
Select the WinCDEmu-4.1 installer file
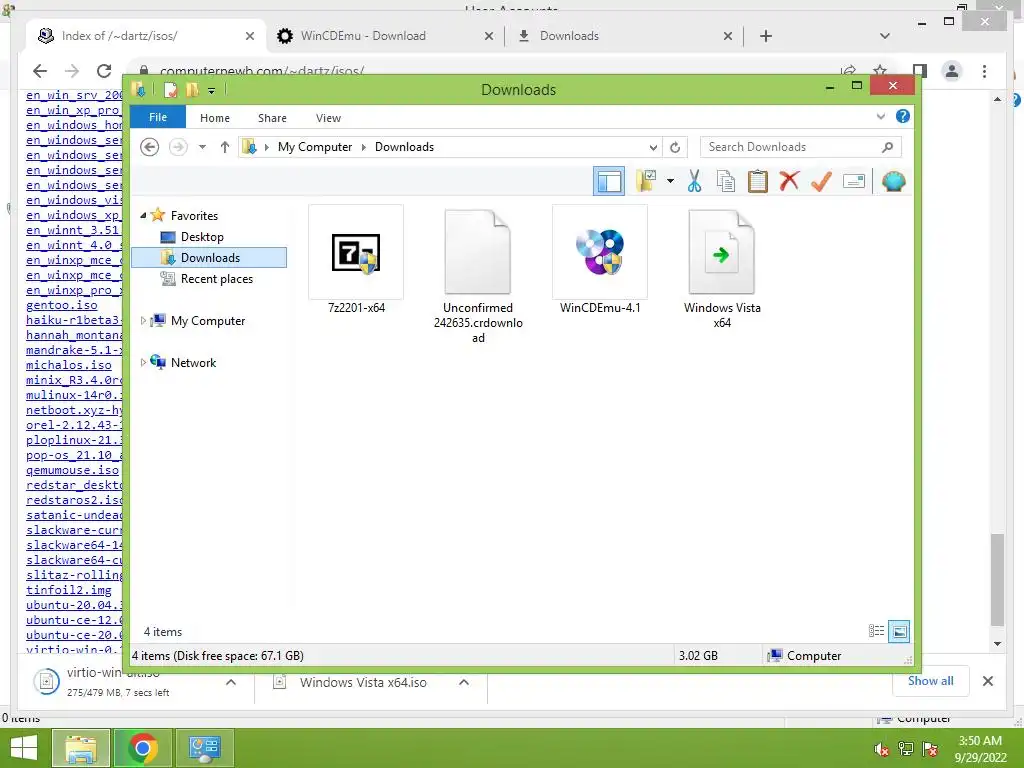click(x=600, y=261)
